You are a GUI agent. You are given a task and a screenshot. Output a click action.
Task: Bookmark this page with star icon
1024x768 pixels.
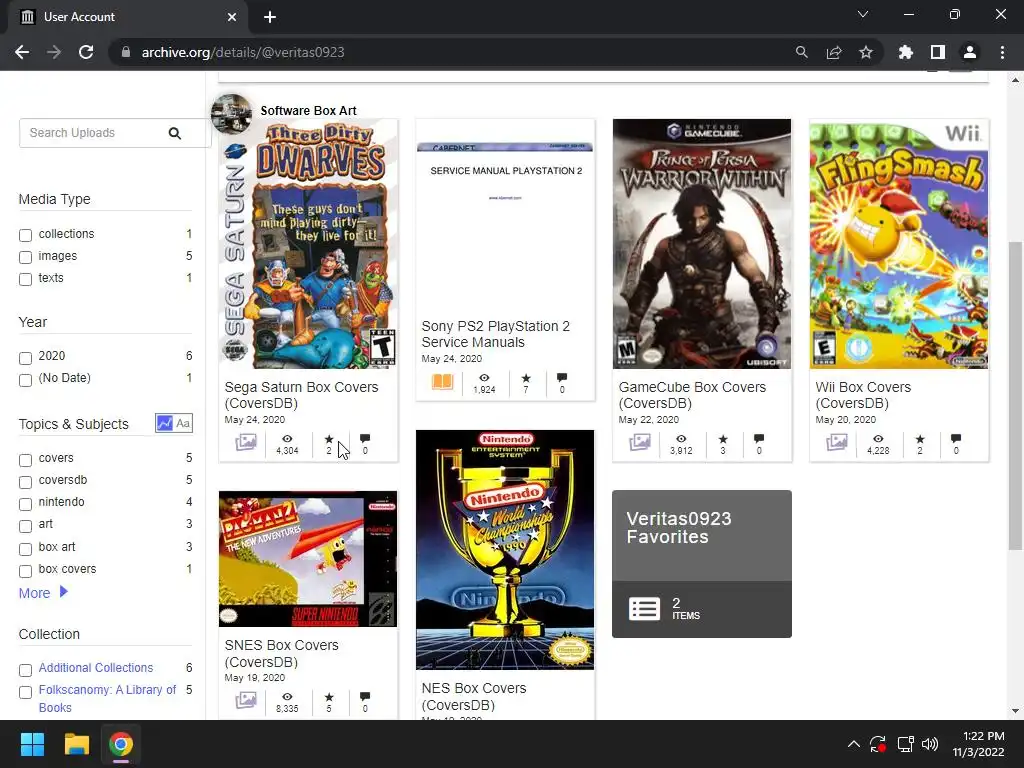(865, 52)
